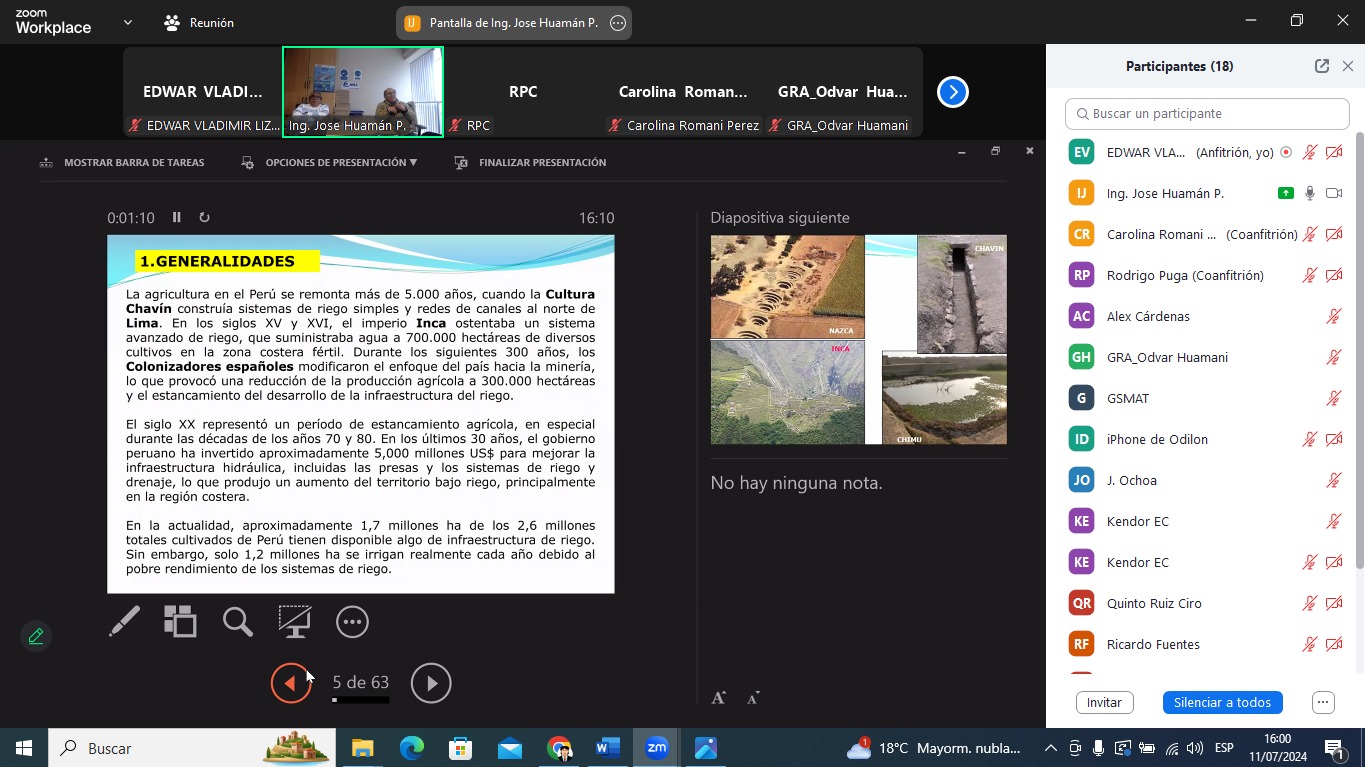Click the zoom into slide magnifier
Image resolution: width=1365 pixels, height=767 pixels.
(237, 621)
